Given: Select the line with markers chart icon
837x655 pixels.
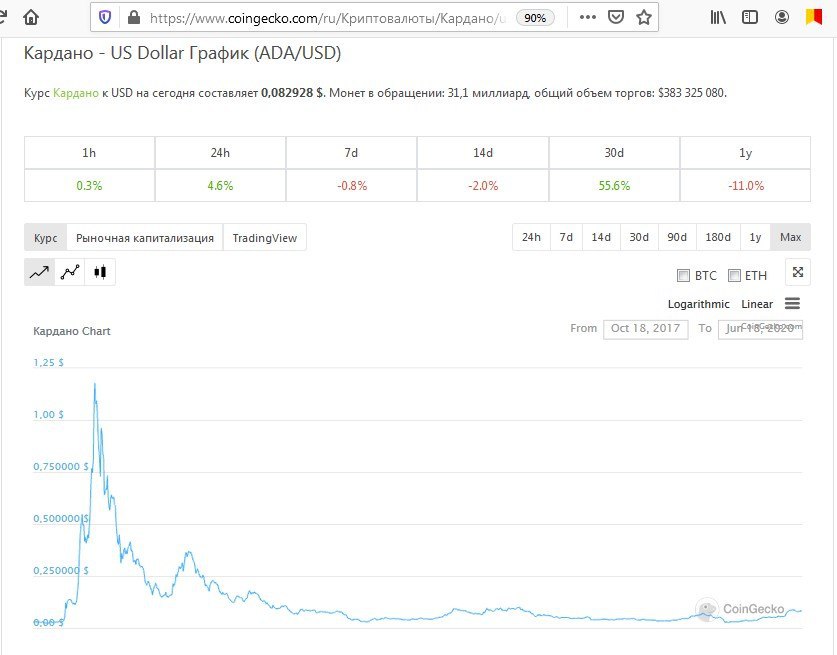Looking at the screenshot, I should (x=70, y=272).
